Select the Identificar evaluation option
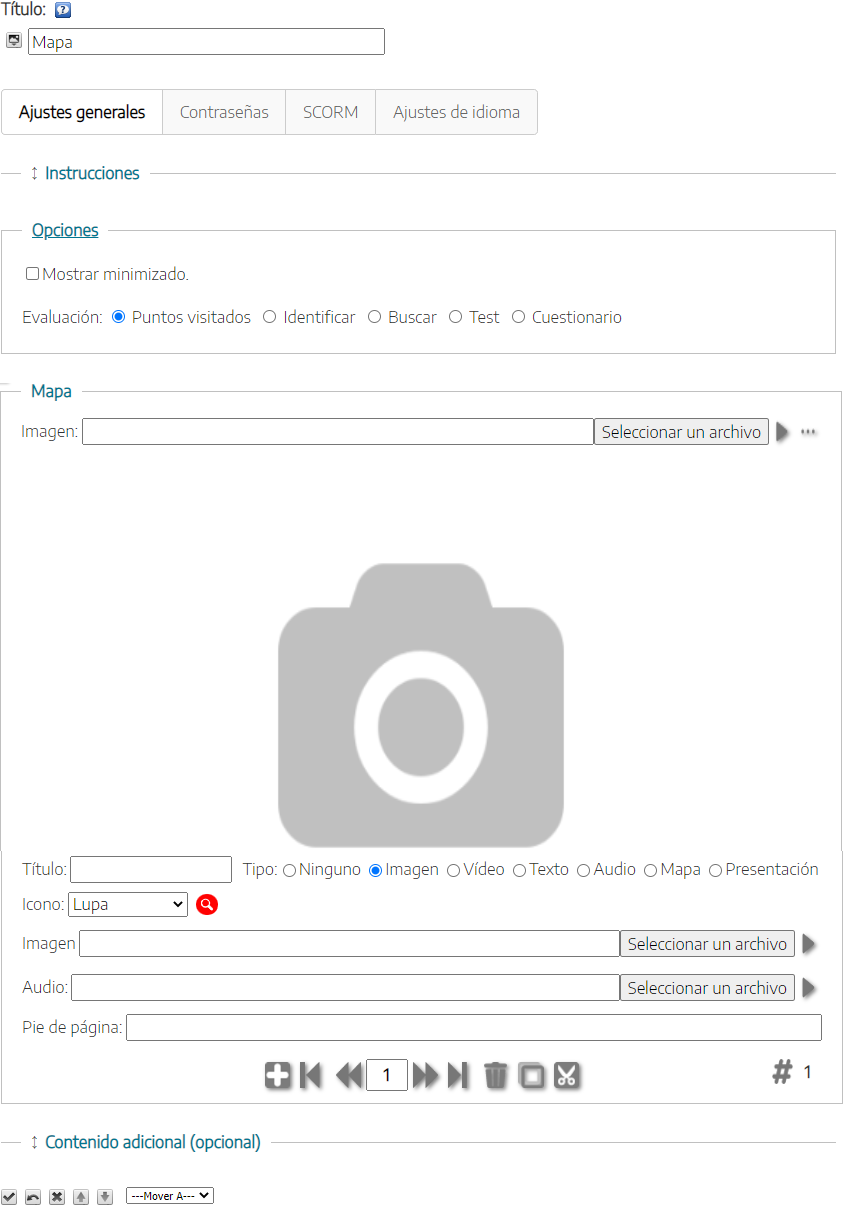The image size is (843, 1207). coord(270,317)
